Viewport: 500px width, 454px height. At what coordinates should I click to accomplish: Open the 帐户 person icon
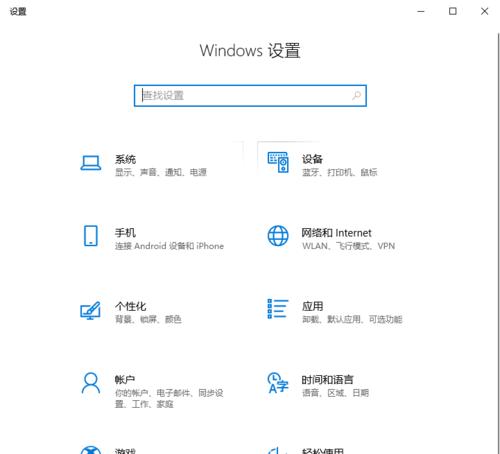(91, 383)
